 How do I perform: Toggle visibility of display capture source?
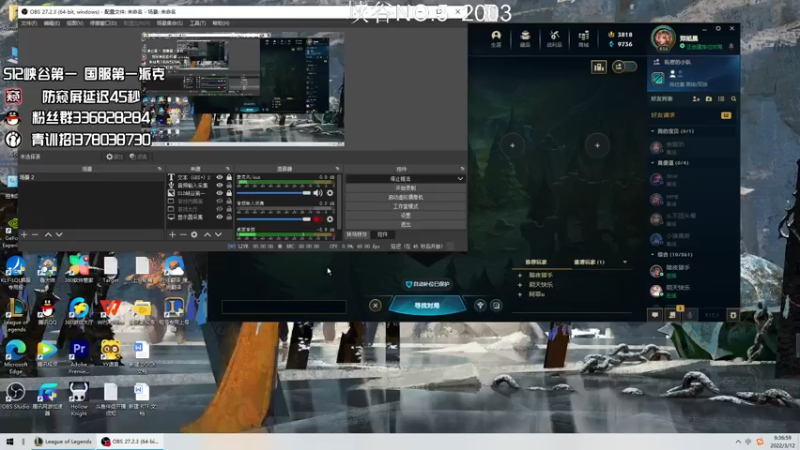(219, 217)
